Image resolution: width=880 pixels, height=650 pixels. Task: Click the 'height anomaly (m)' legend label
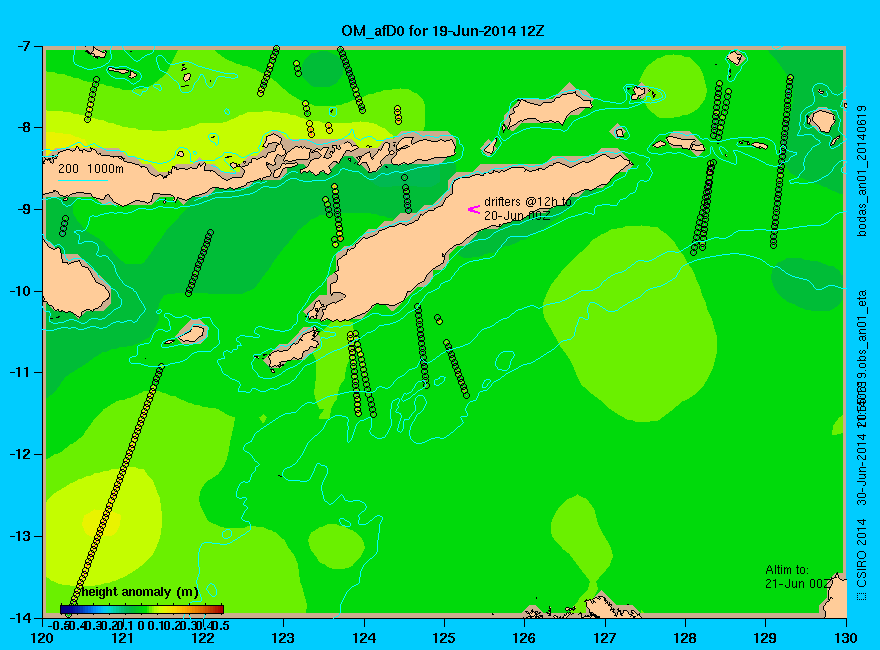(138, 592)
